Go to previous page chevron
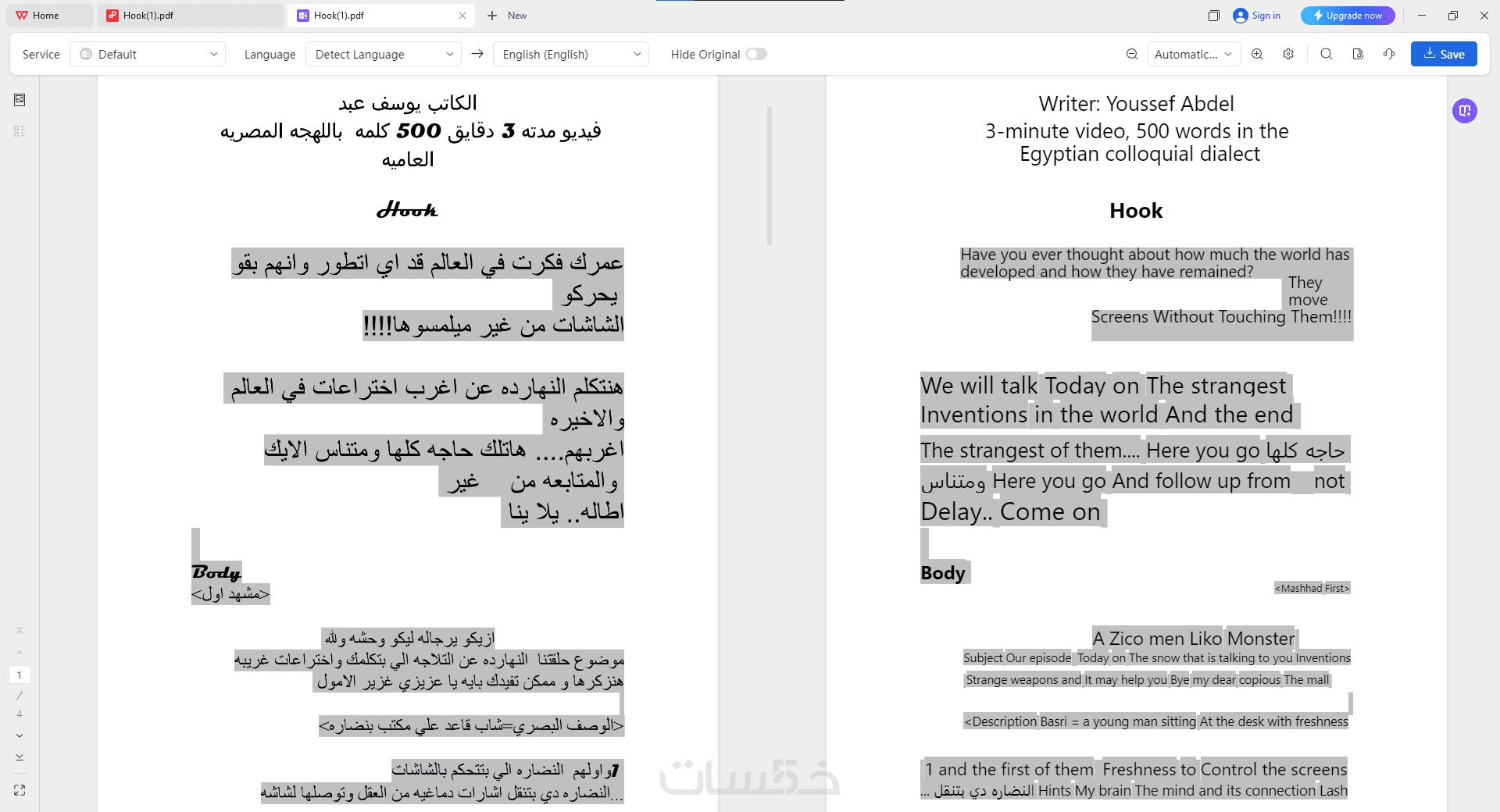Viewport: 1500px width, 812px height. (x=20, y=653)
